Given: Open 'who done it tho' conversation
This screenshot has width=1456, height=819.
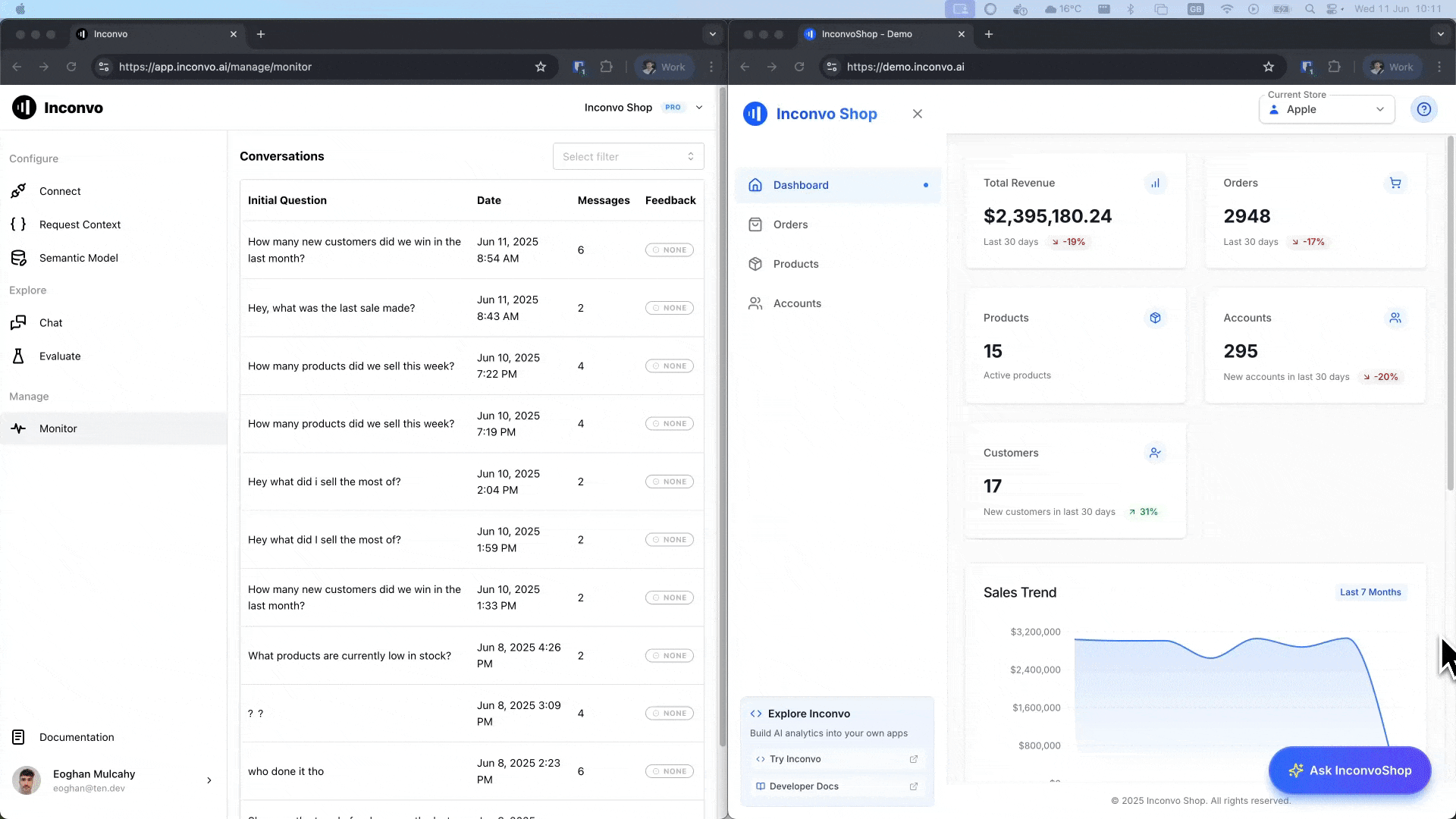Looking at the screenshot, I should [x=472, y=771].
